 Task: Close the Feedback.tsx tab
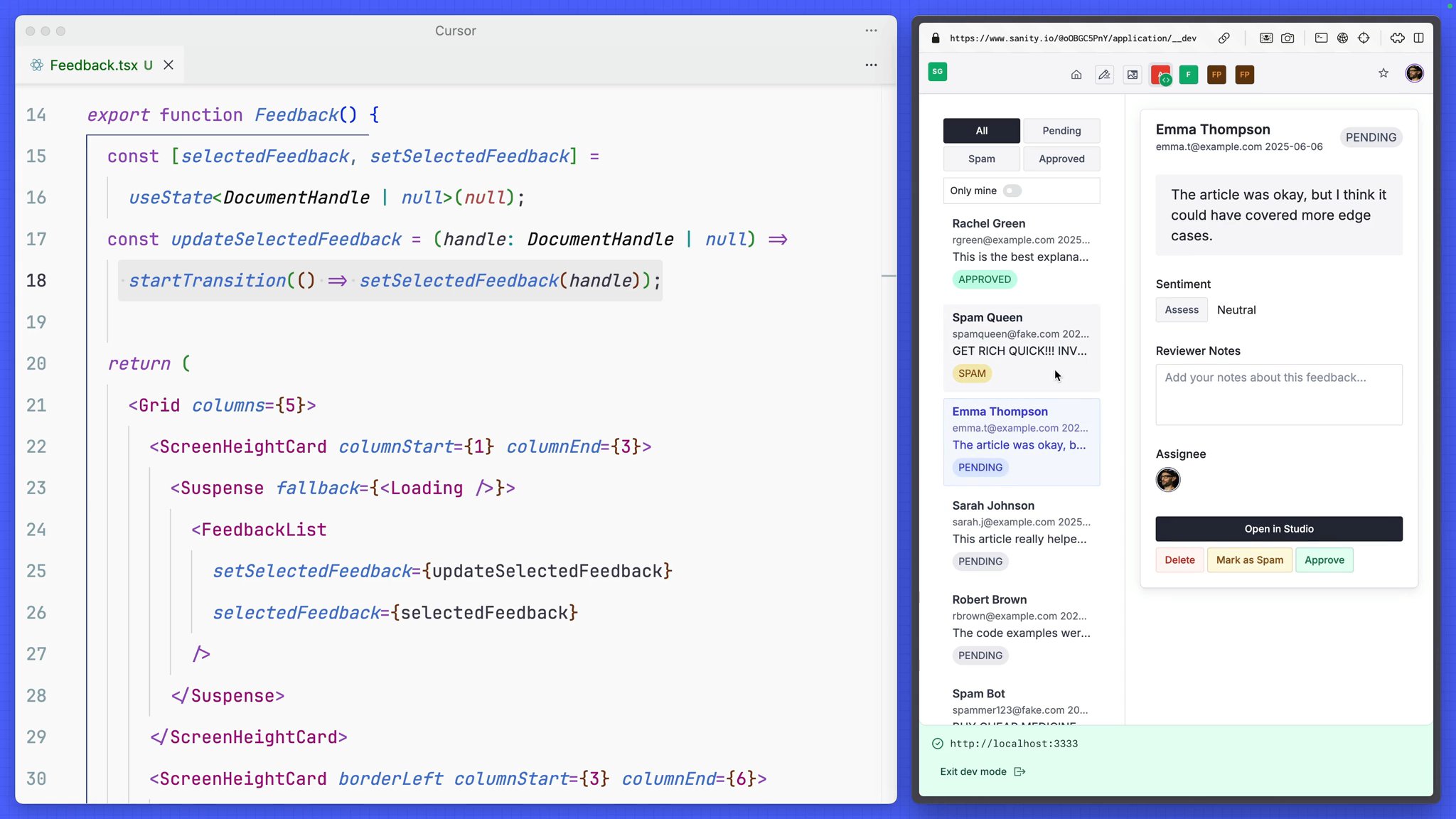[x=168, y=65]
